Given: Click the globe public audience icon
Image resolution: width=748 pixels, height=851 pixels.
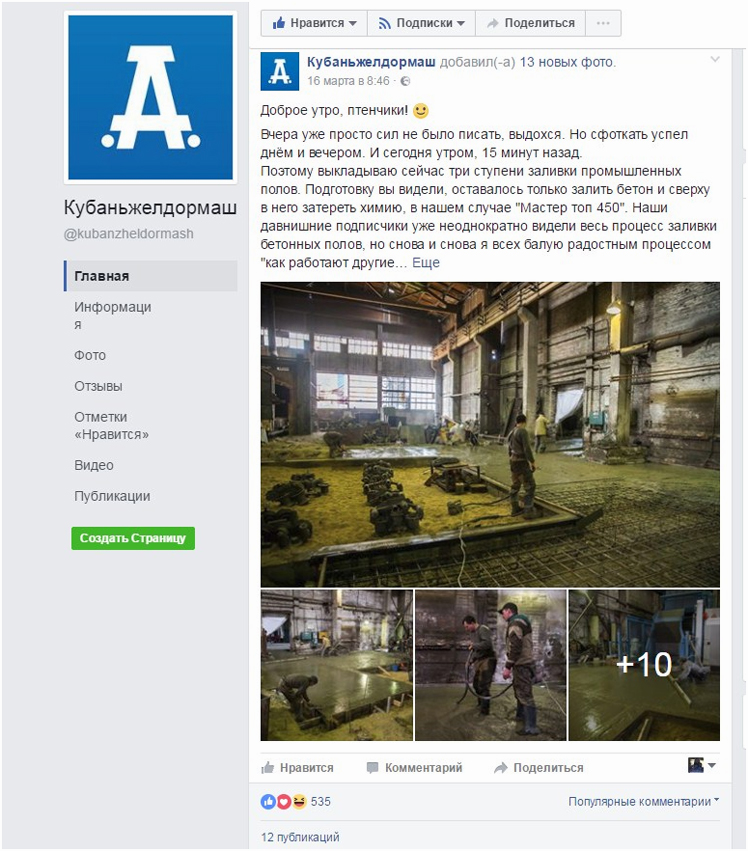Looking at the screenshot, I should (405, 81).
